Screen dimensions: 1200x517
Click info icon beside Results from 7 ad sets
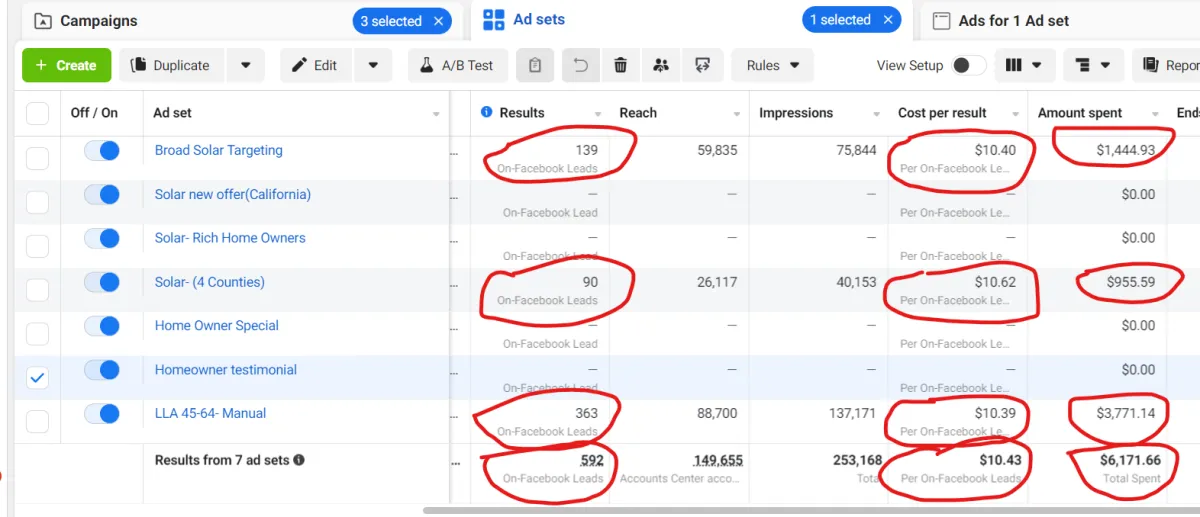click(299, 460)
